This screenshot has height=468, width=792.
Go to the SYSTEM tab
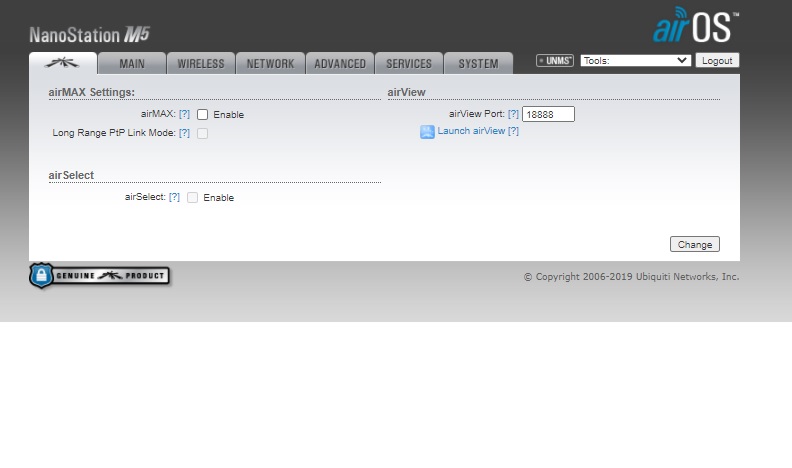coord(478,63)
